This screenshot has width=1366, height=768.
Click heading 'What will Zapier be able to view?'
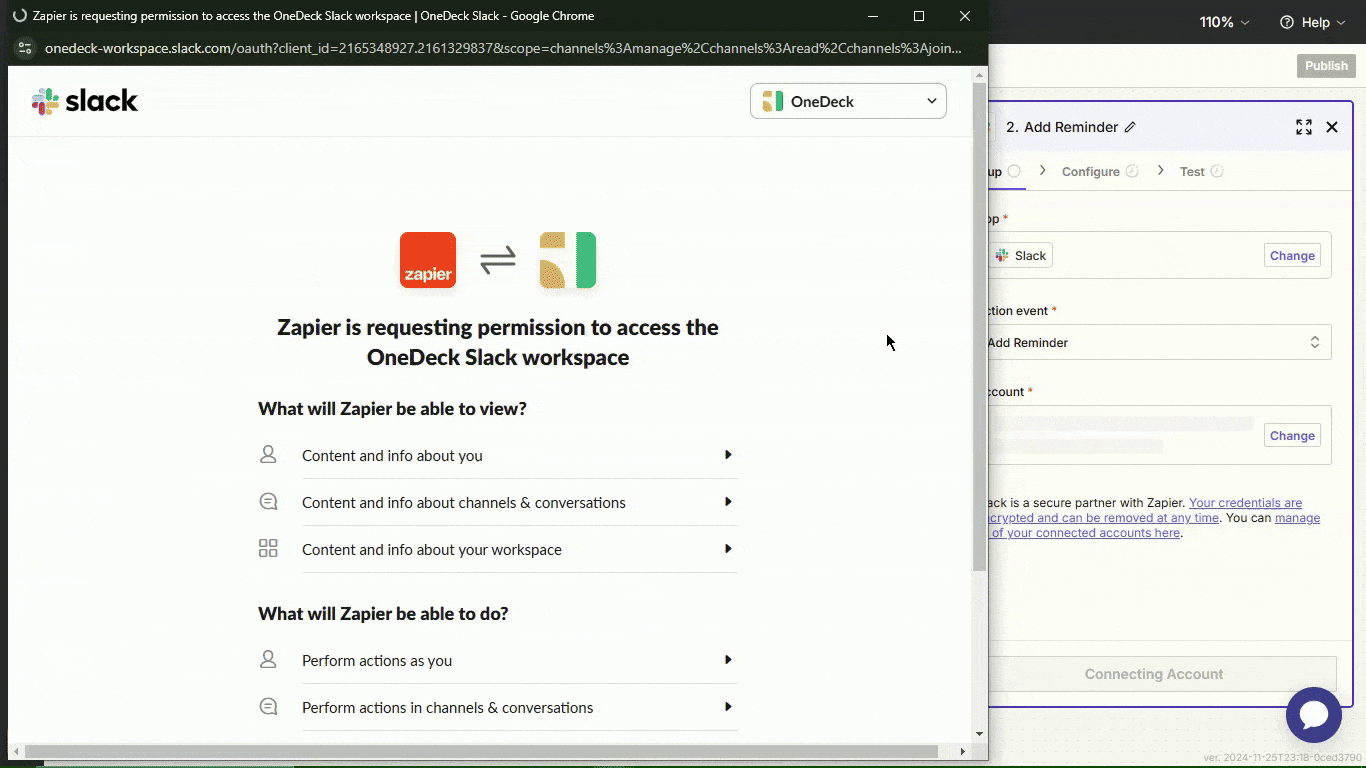point(392,408)
